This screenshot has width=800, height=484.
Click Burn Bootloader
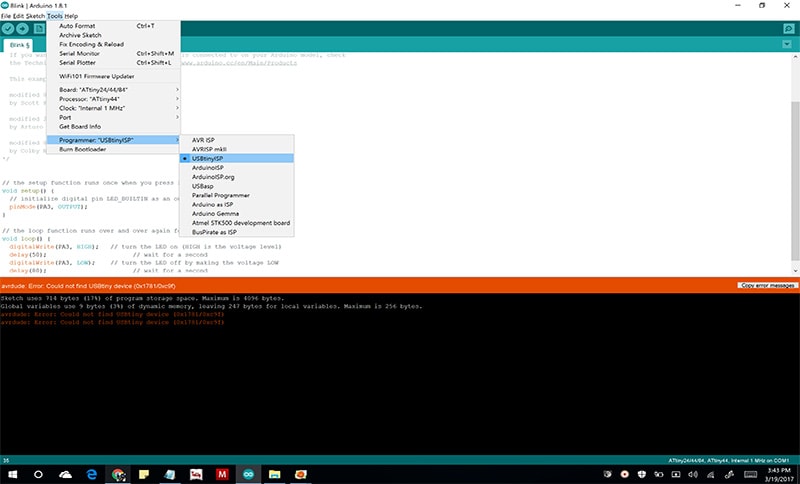pos(113,149)
